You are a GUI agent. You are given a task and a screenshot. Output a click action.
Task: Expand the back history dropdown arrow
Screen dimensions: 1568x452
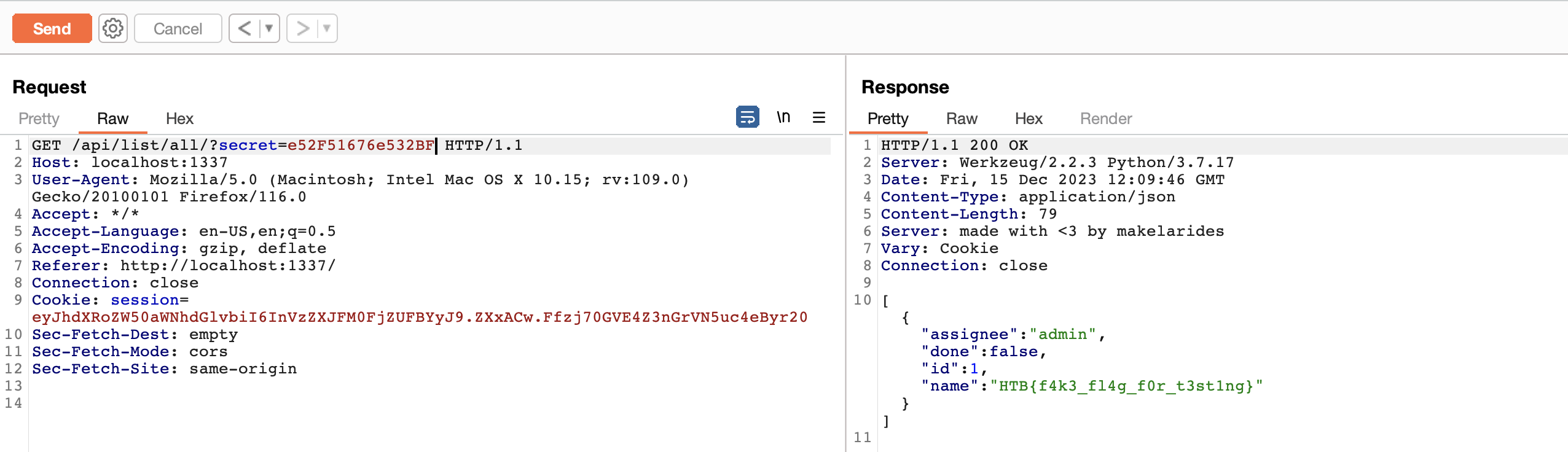[269, 28]
